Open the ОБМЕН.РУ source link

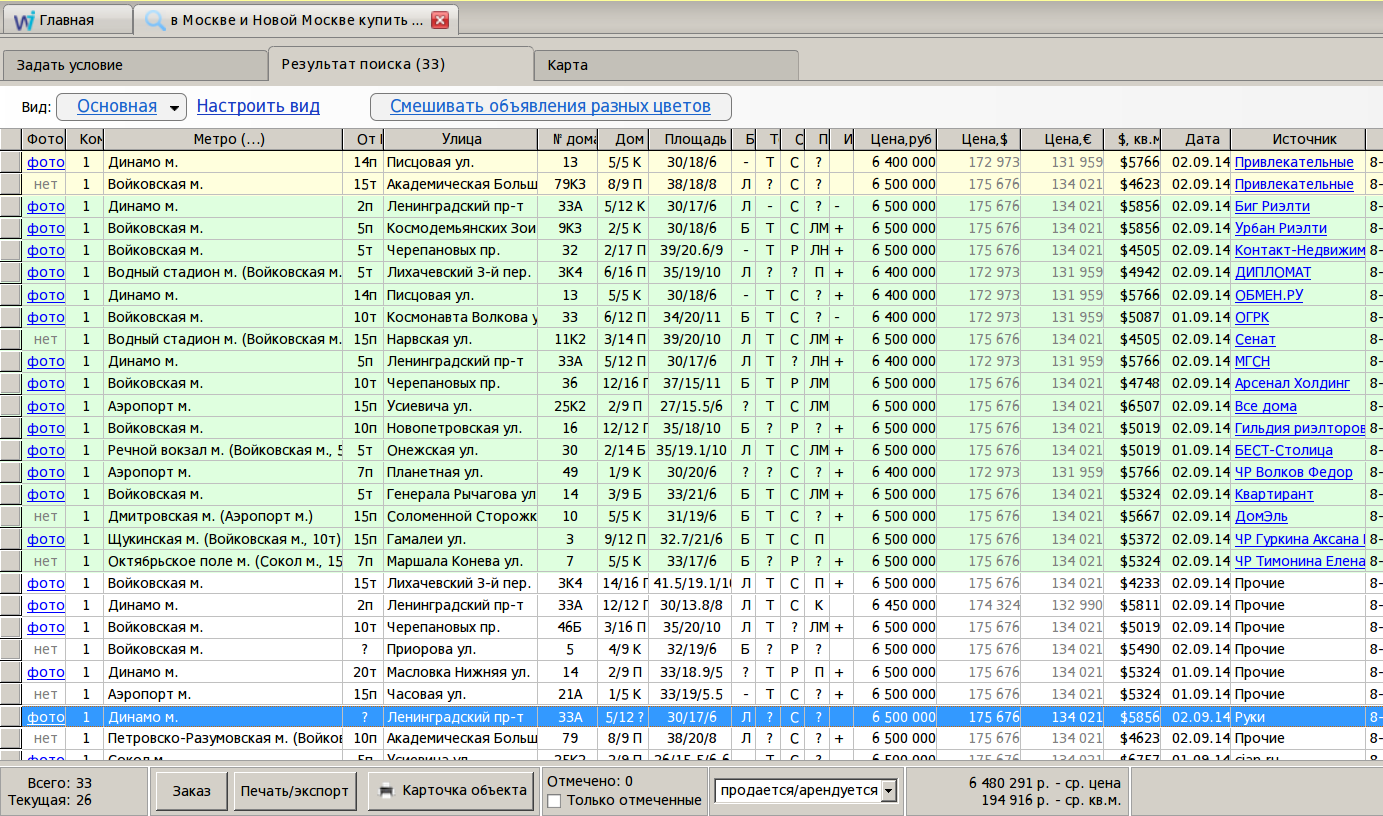(x=1269, y=295)
